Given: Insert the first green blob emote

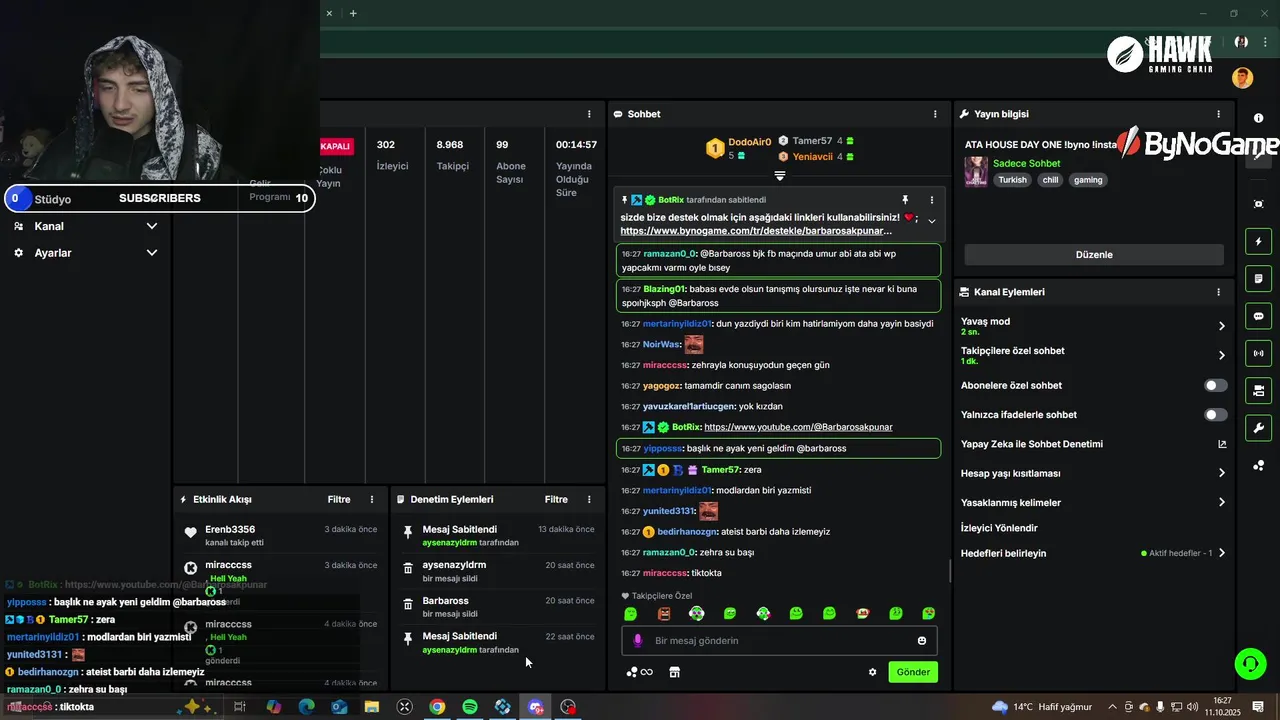Looking at the screenshot, I should (x=631, y=613).
